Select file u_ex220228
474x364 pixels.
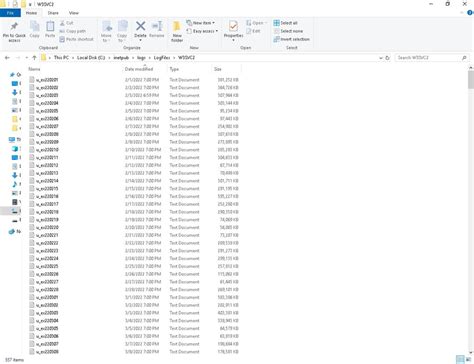coord(47,289)
